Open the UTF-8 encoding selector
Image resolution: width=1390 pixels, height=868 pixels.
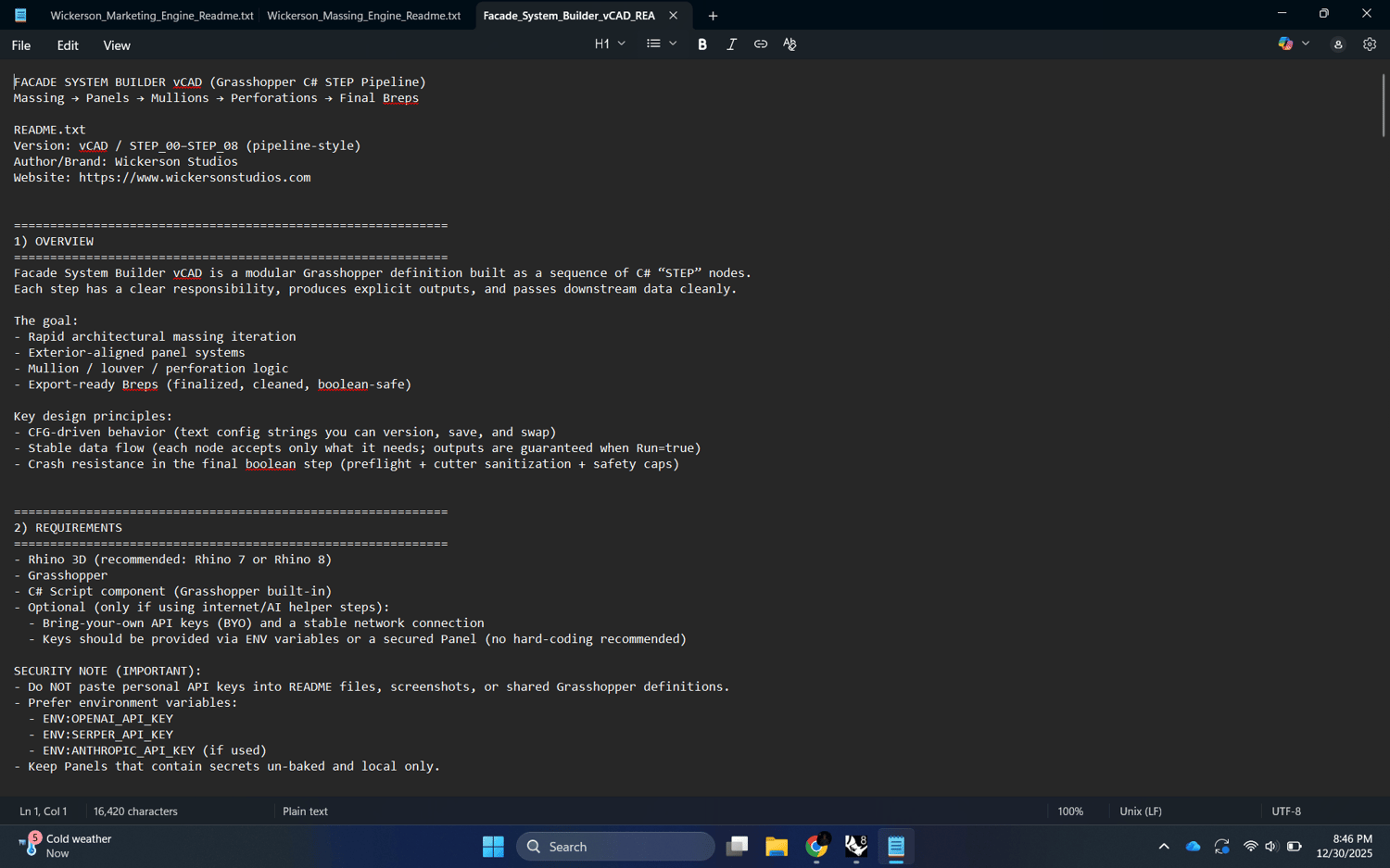tap(1286, 811)
